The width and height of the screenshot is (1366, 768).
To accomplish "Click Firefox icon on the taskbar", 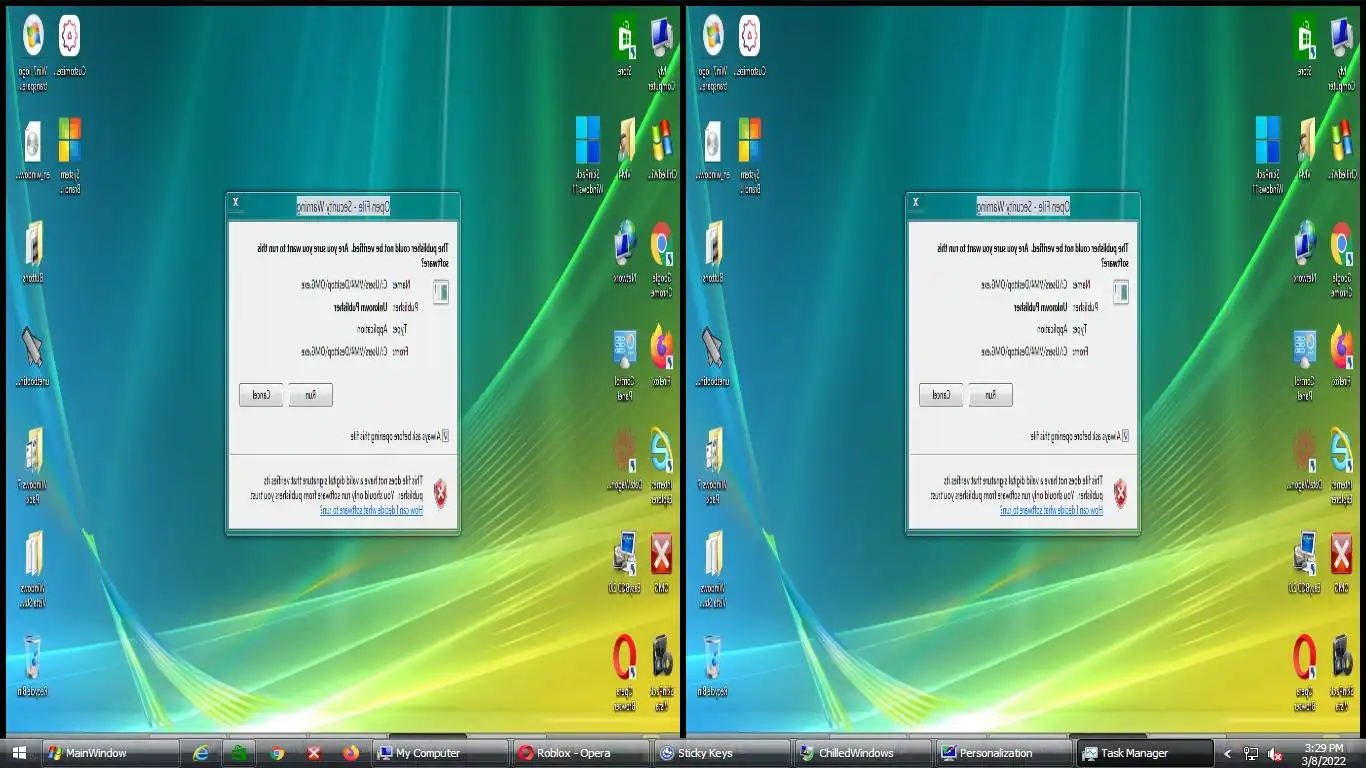I will click(351, 753).
